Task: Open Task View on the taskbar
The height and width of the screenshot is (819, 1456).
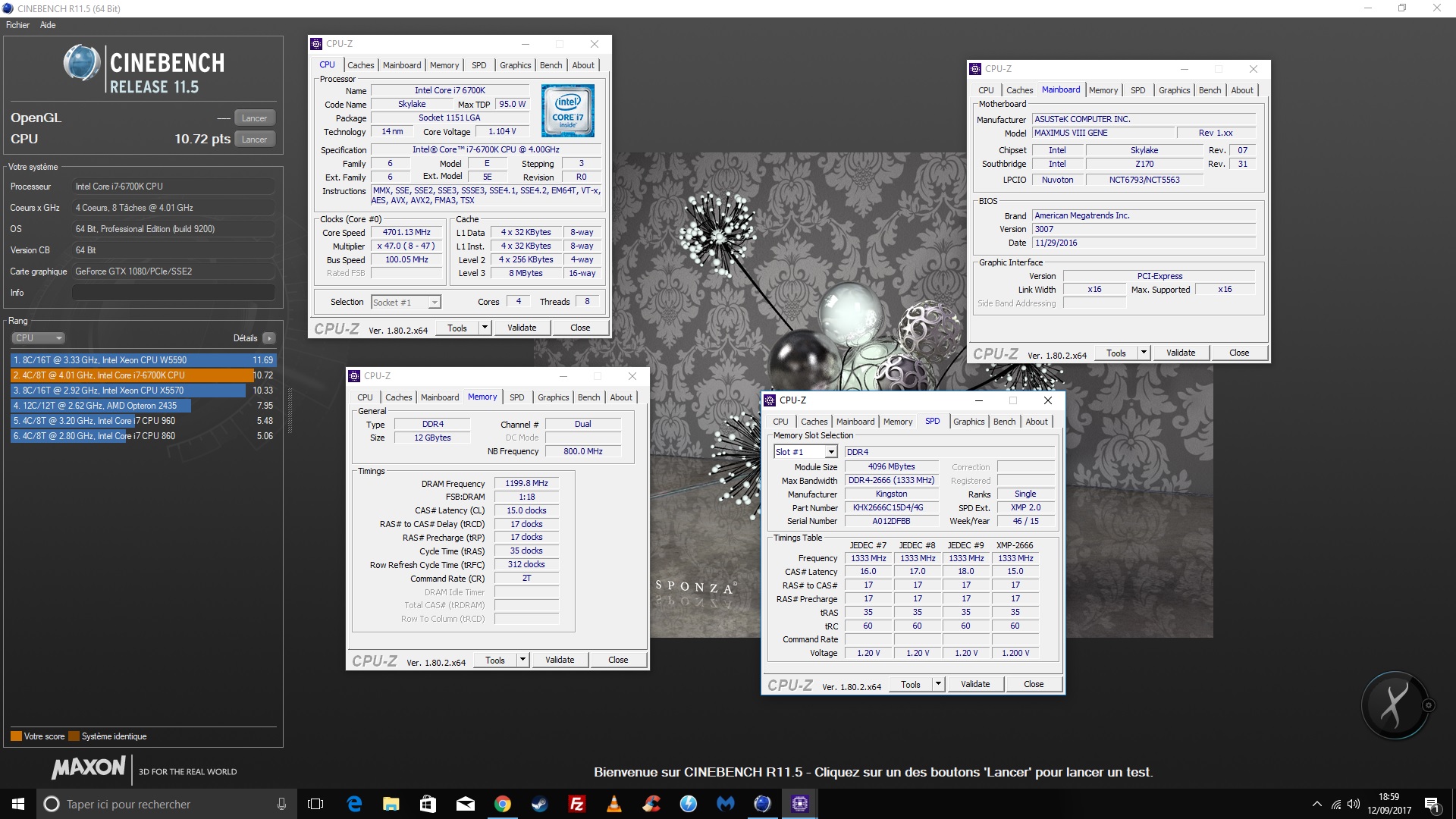Action: pos(315,804)
